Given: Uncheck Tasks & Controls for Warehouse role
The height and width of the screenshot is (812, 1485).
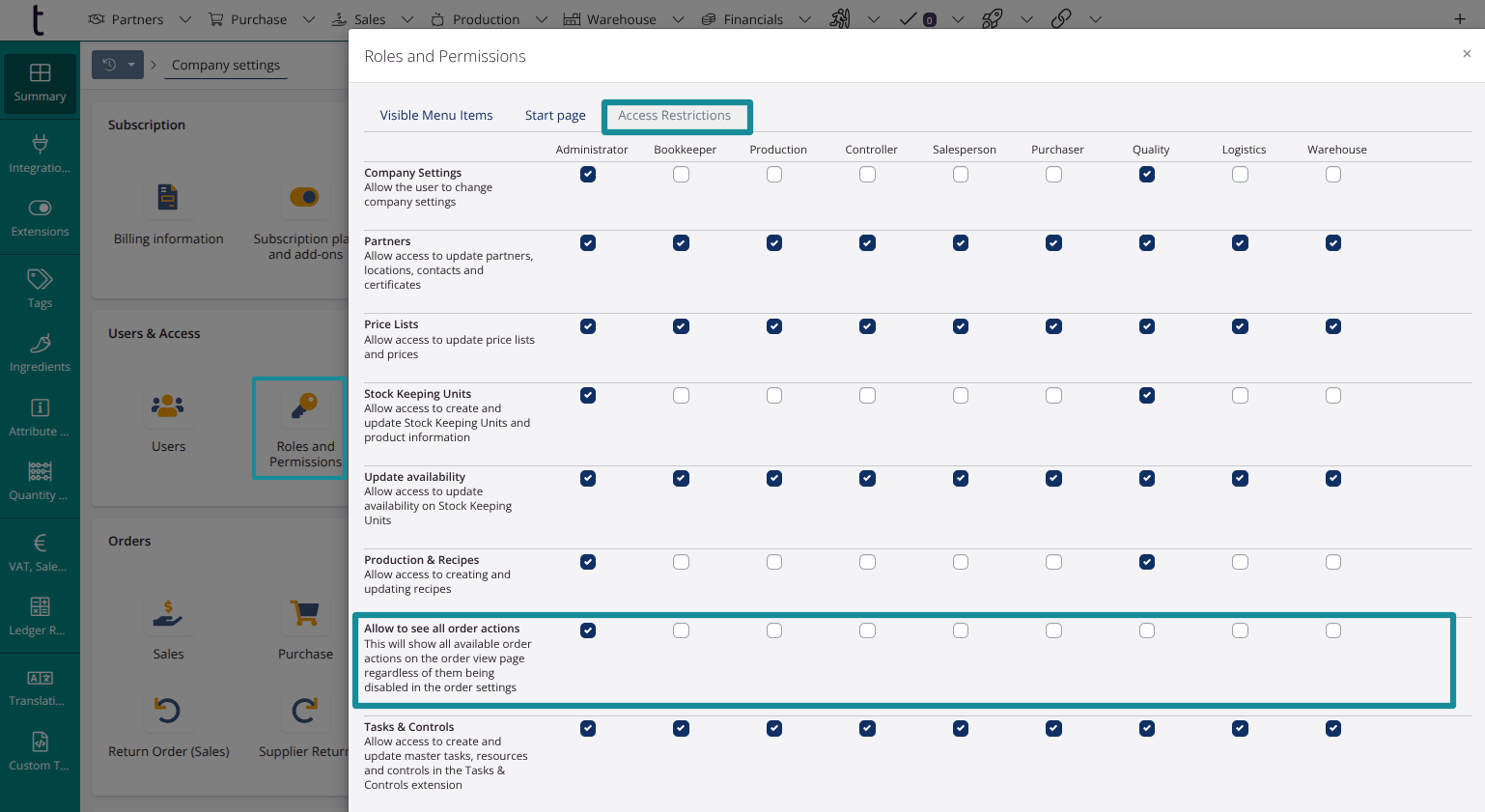Looking at the screenshot, I should click(1333, 728).
